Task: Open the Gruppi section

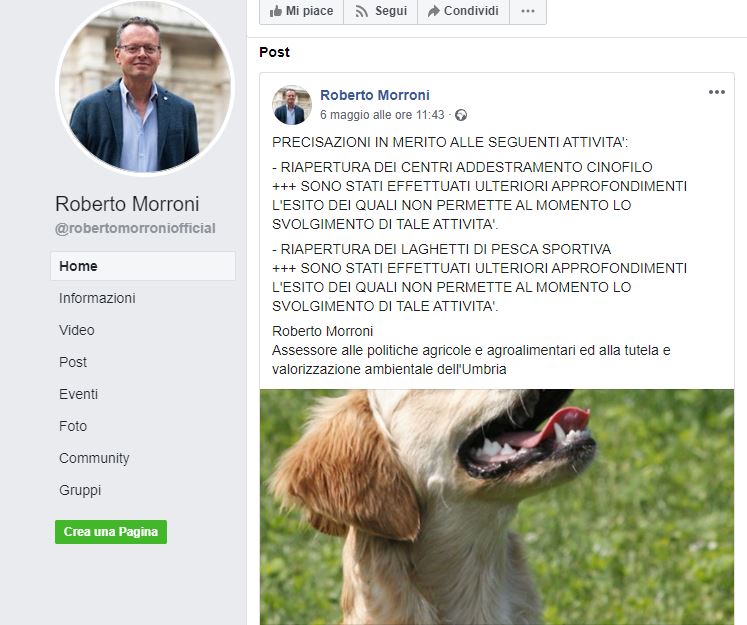Action: 80,490
